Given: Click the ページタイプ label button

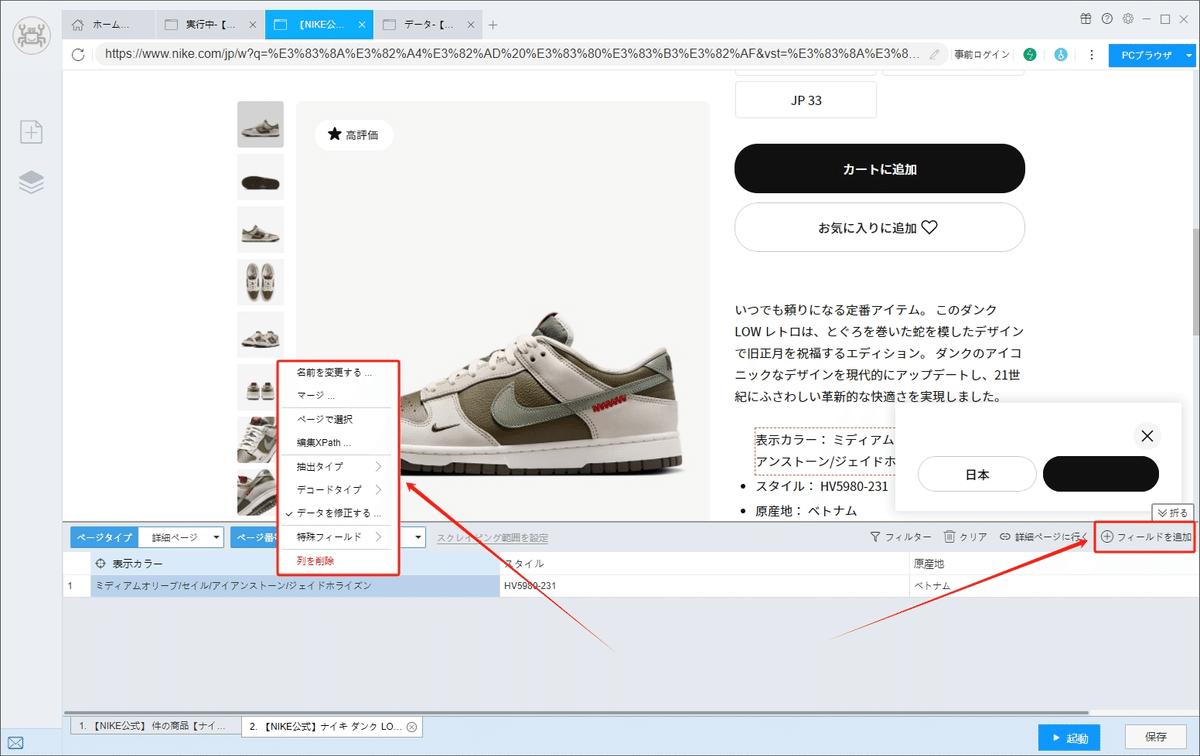Looking at the screenshot, I should click(x=104, y=537).
